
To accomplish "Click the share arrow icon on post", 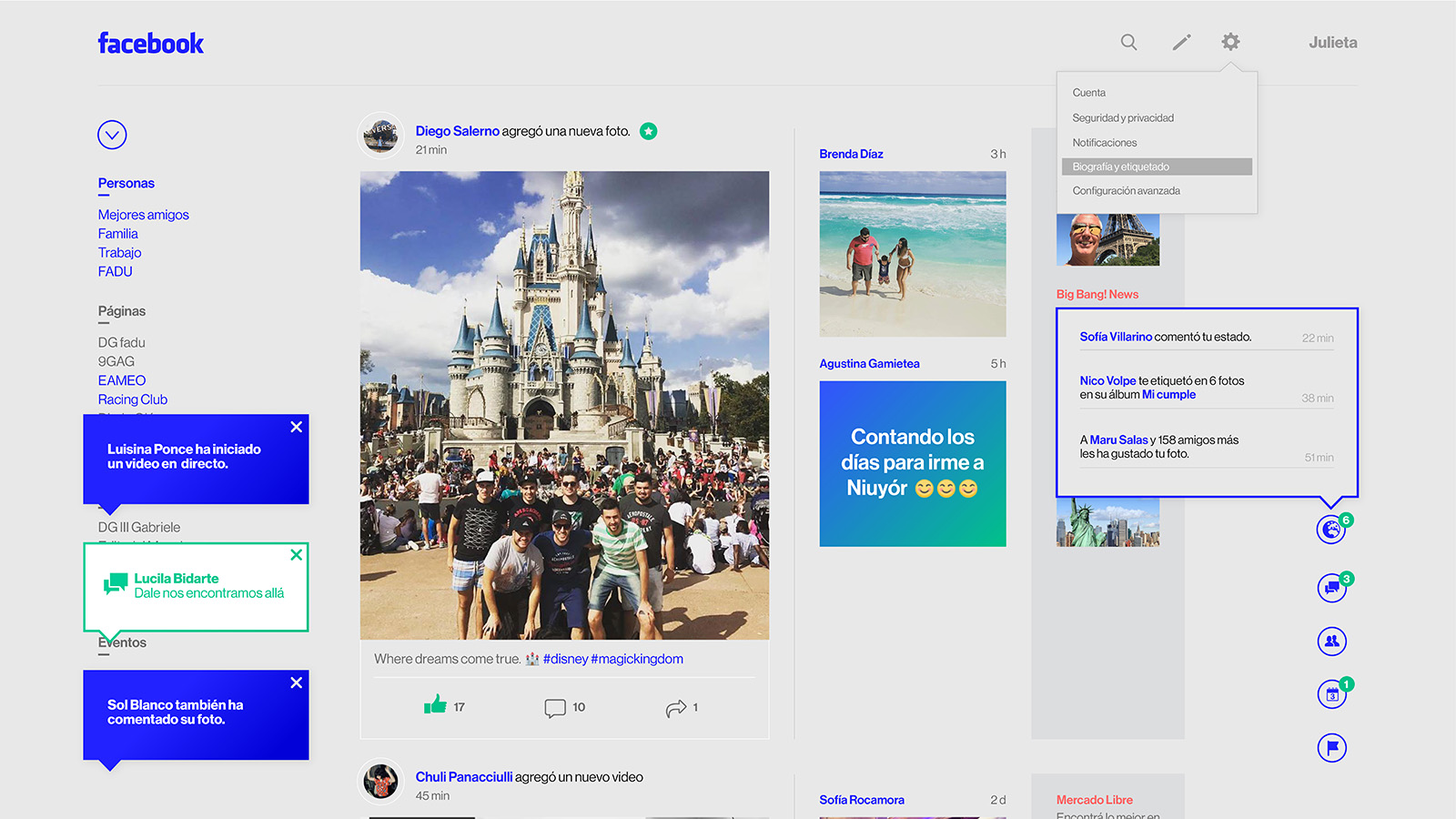I will [x=675, y=708].
